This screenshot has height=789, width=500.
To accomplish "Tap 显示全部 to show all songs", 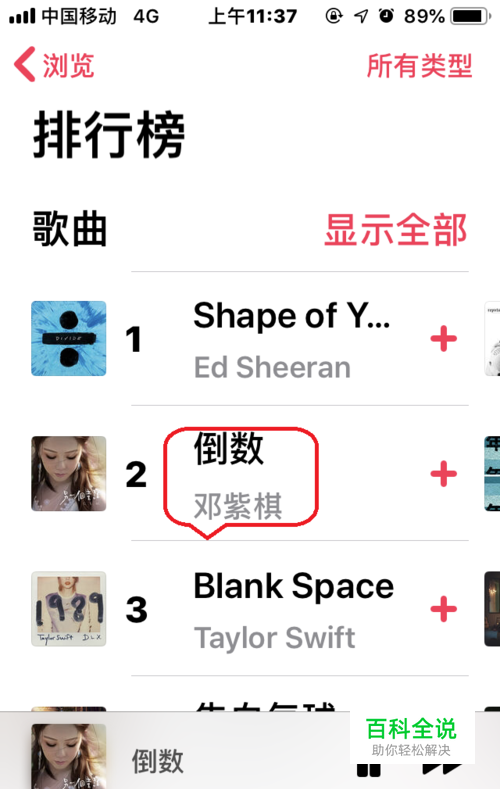I will click(x=396, y=230).
